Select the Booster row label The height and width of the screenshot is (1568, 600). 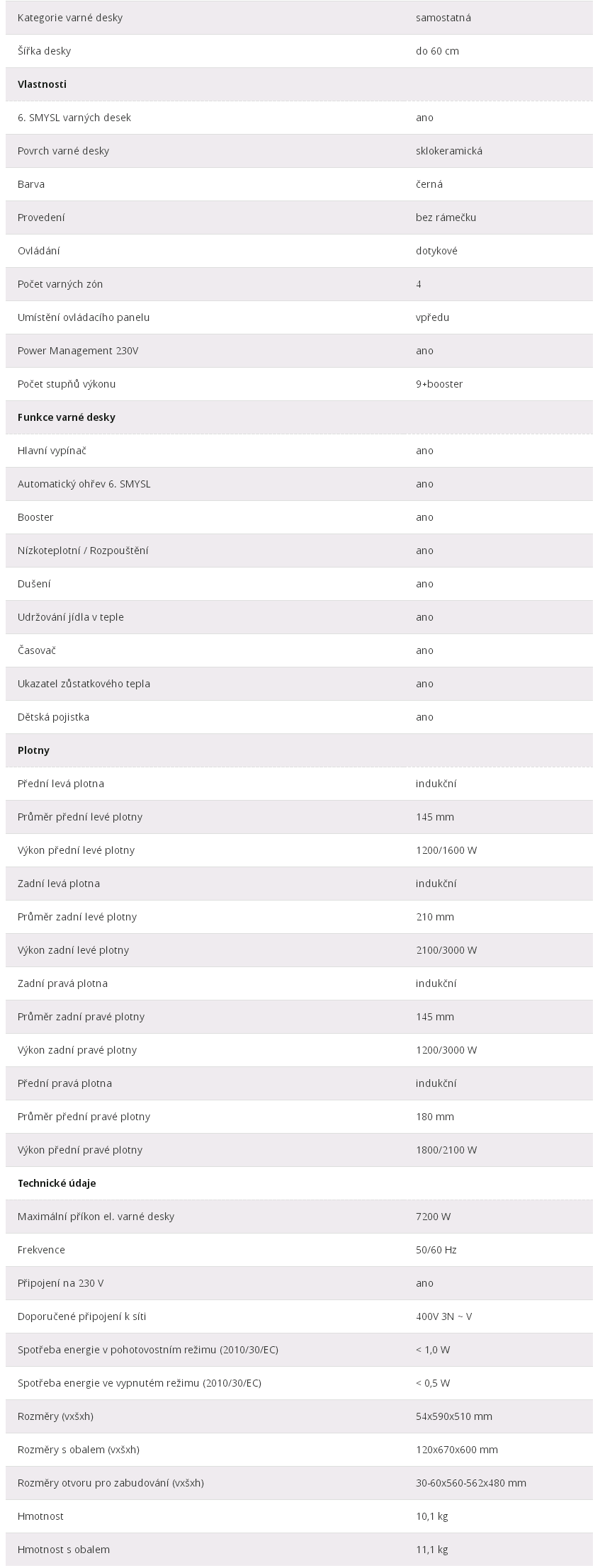(35, 517)
